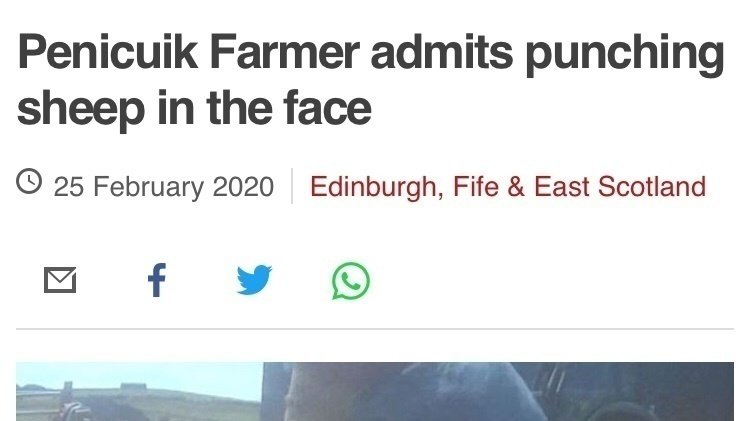Share the article via email envelope icon

(61, 282)
